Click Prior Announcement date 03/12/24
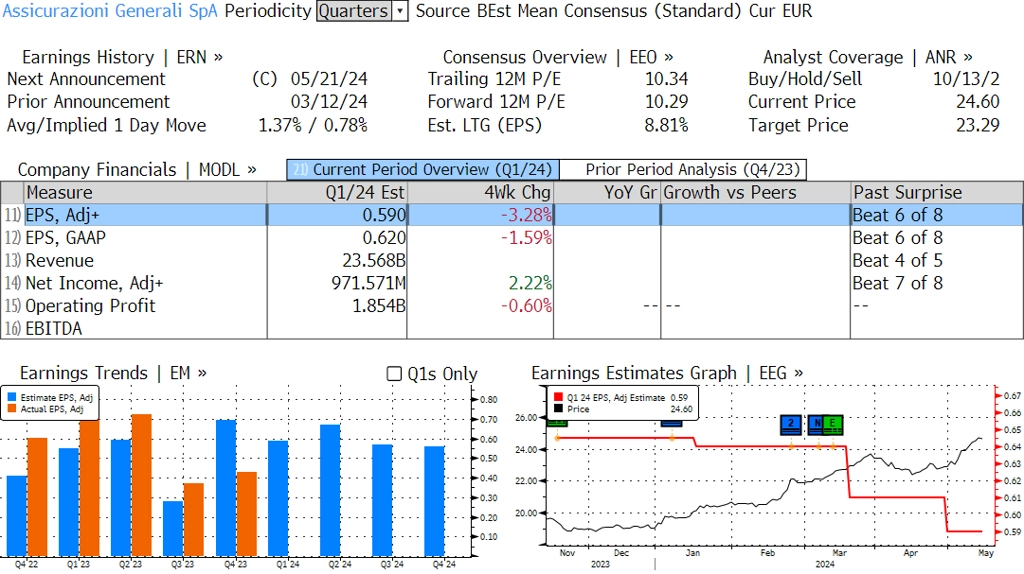The image size is (1024, 574). tap(329, 102)
